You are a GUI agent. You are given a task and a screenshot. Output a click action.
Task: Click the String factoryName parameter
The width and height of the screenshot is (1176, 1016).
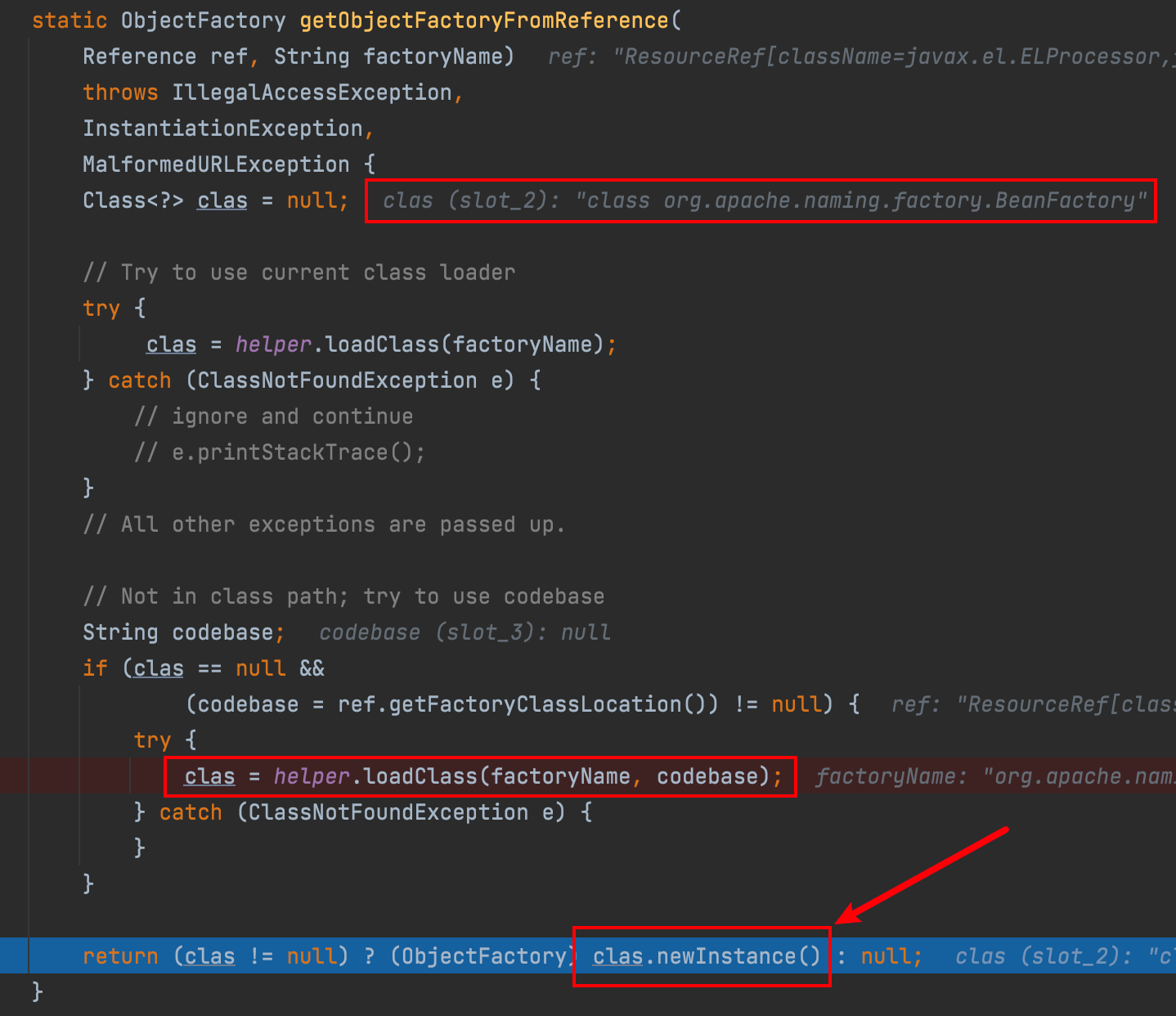pos(393,56)
